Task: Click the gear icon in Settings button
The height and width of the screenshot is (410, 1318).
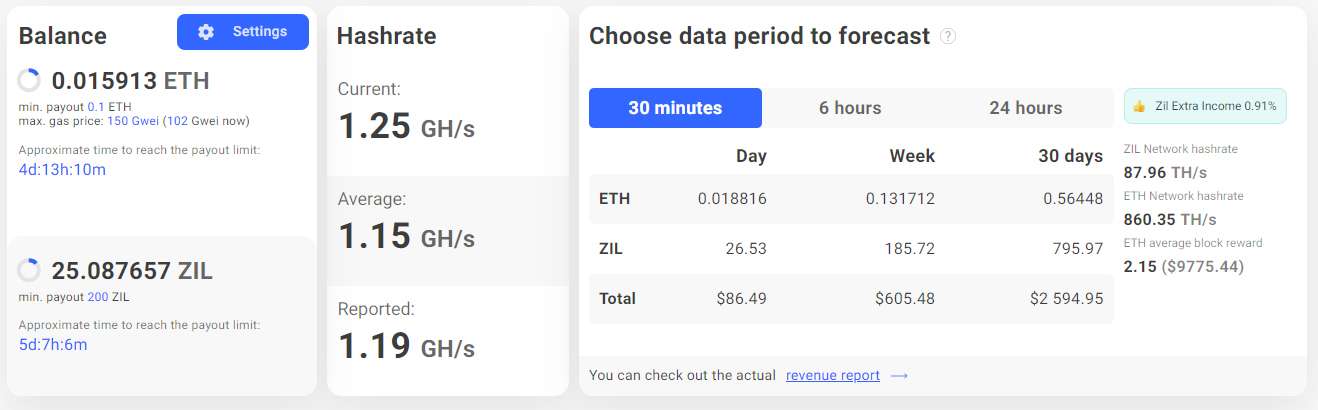Action: (206, 32)
